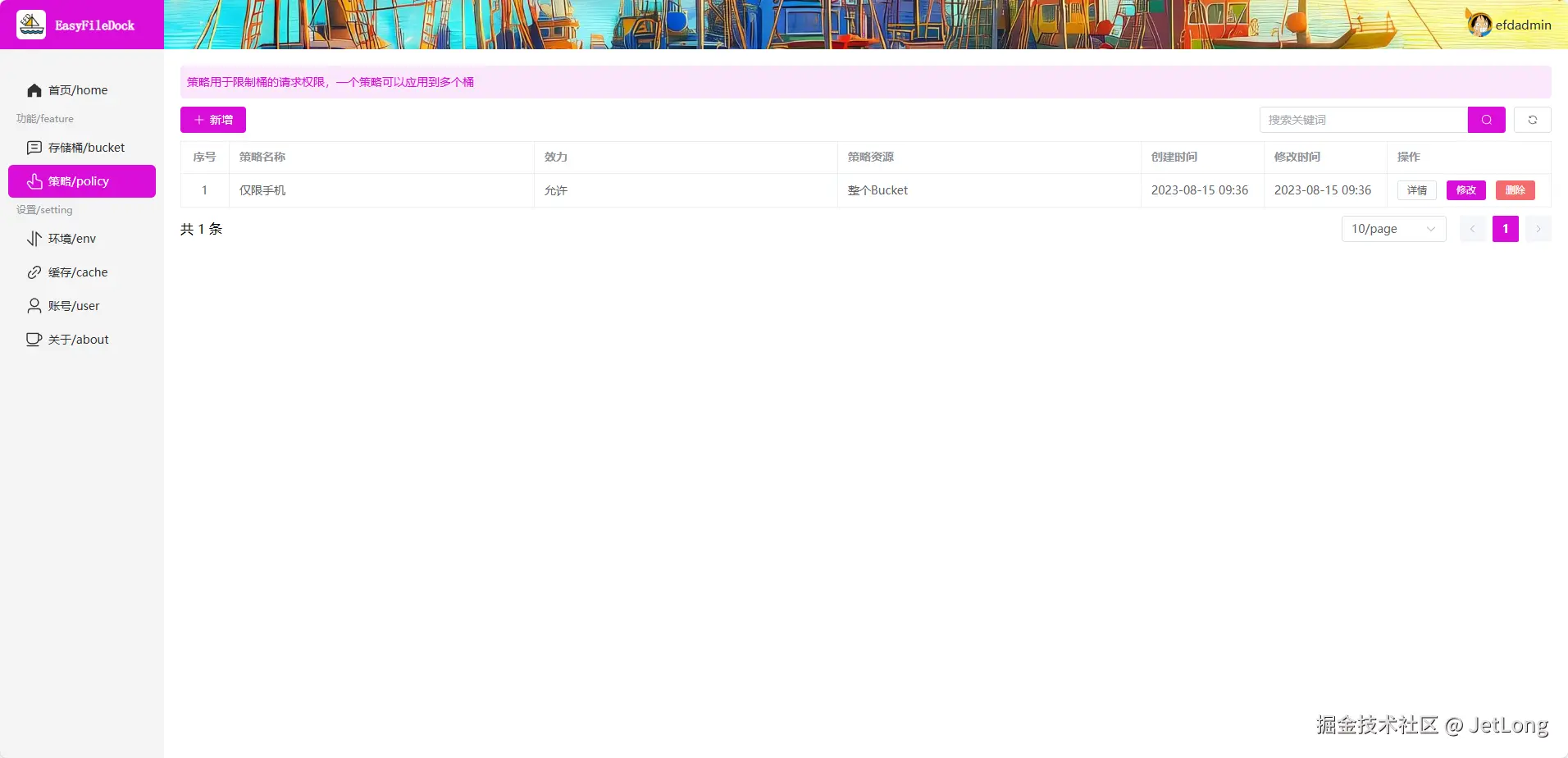Screen dimensions: 1568x758
Task: Go to next page arrow
Action: (x=1538, y=229)
